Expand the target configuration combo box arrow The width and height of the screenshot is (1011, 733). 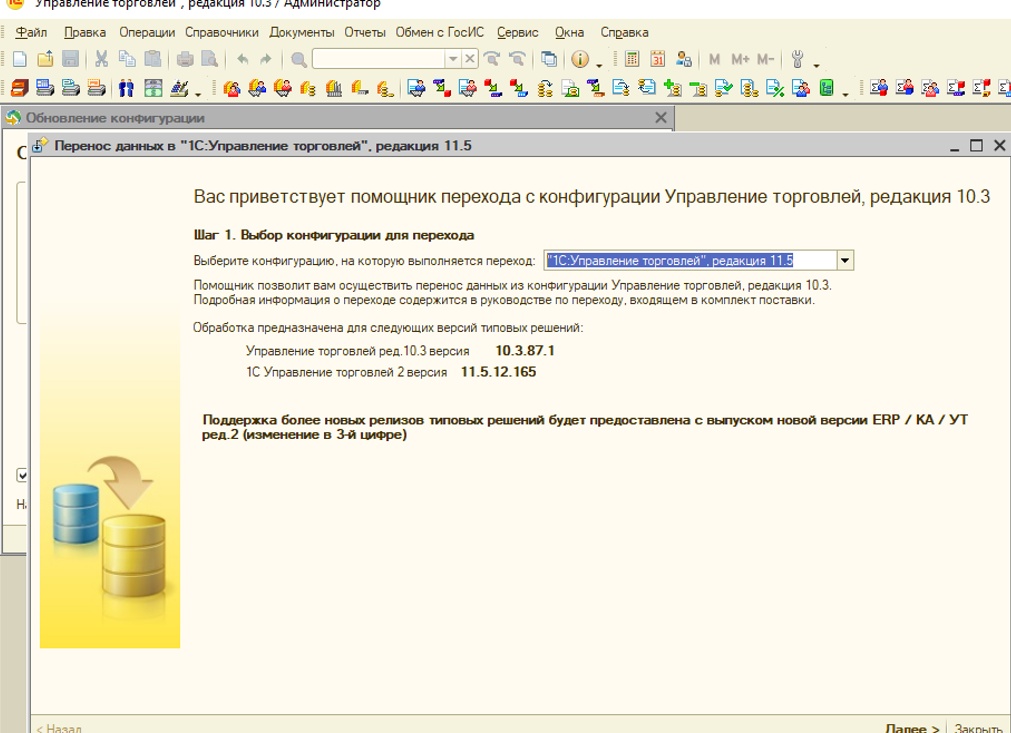(845, 260)
